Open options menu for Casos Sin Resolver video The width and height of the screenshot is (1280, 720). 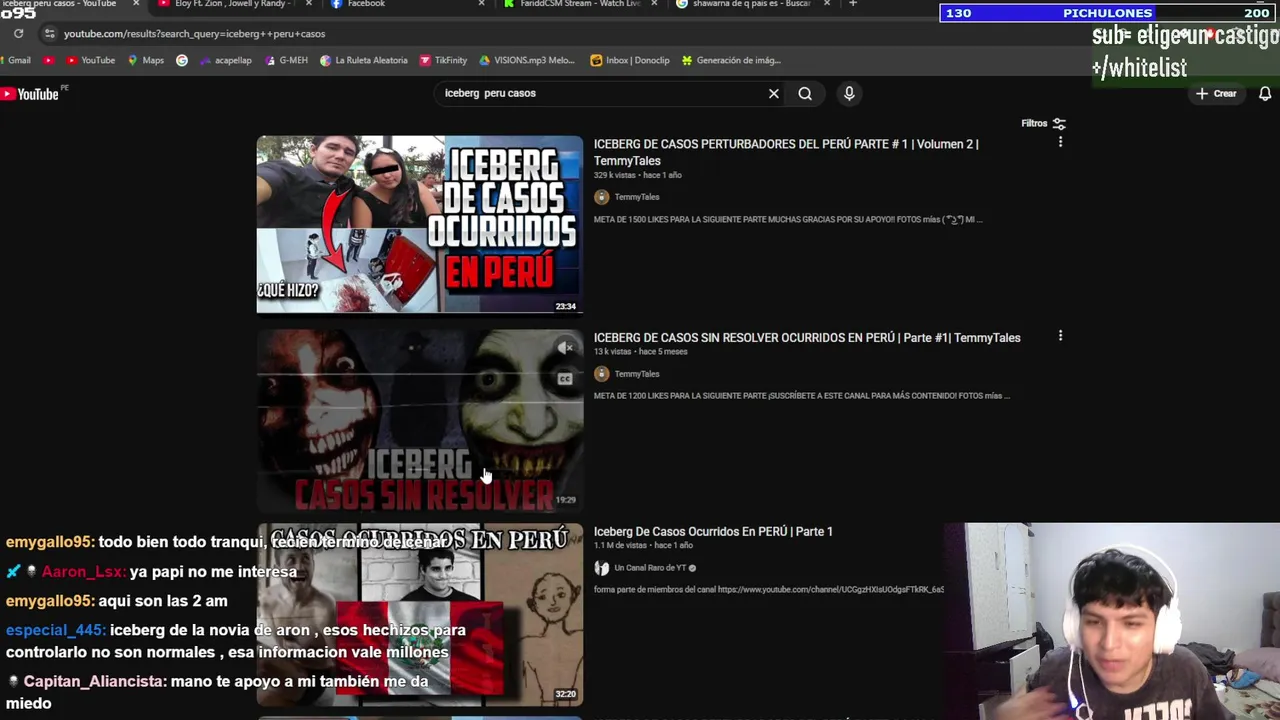point(1060,336)
